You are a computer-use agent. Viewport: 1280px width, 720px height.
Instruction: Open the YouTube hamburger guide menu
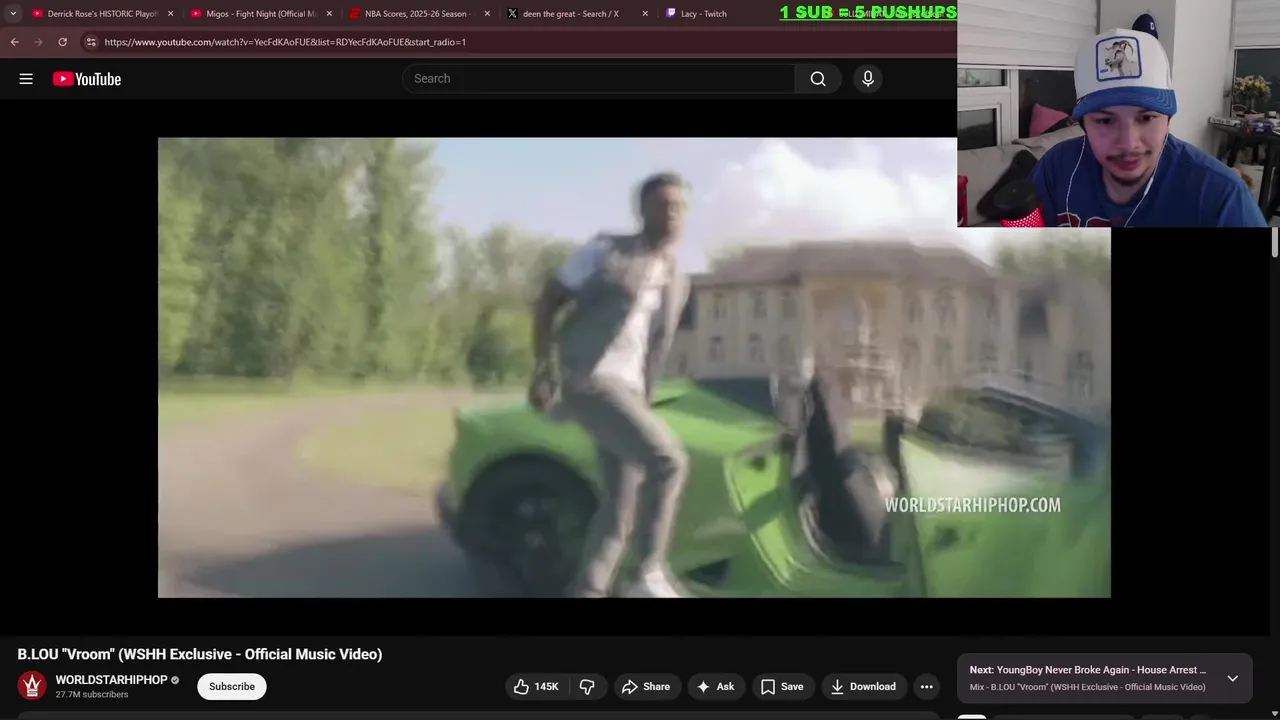coord(26,79)
